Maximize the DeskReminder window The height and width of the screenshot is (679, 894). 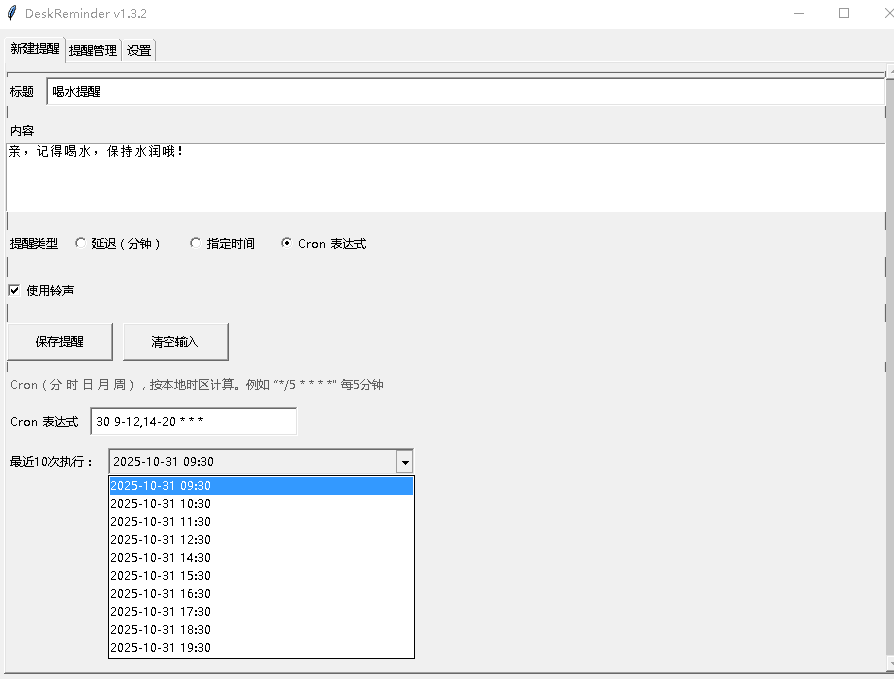coord(844,13)
